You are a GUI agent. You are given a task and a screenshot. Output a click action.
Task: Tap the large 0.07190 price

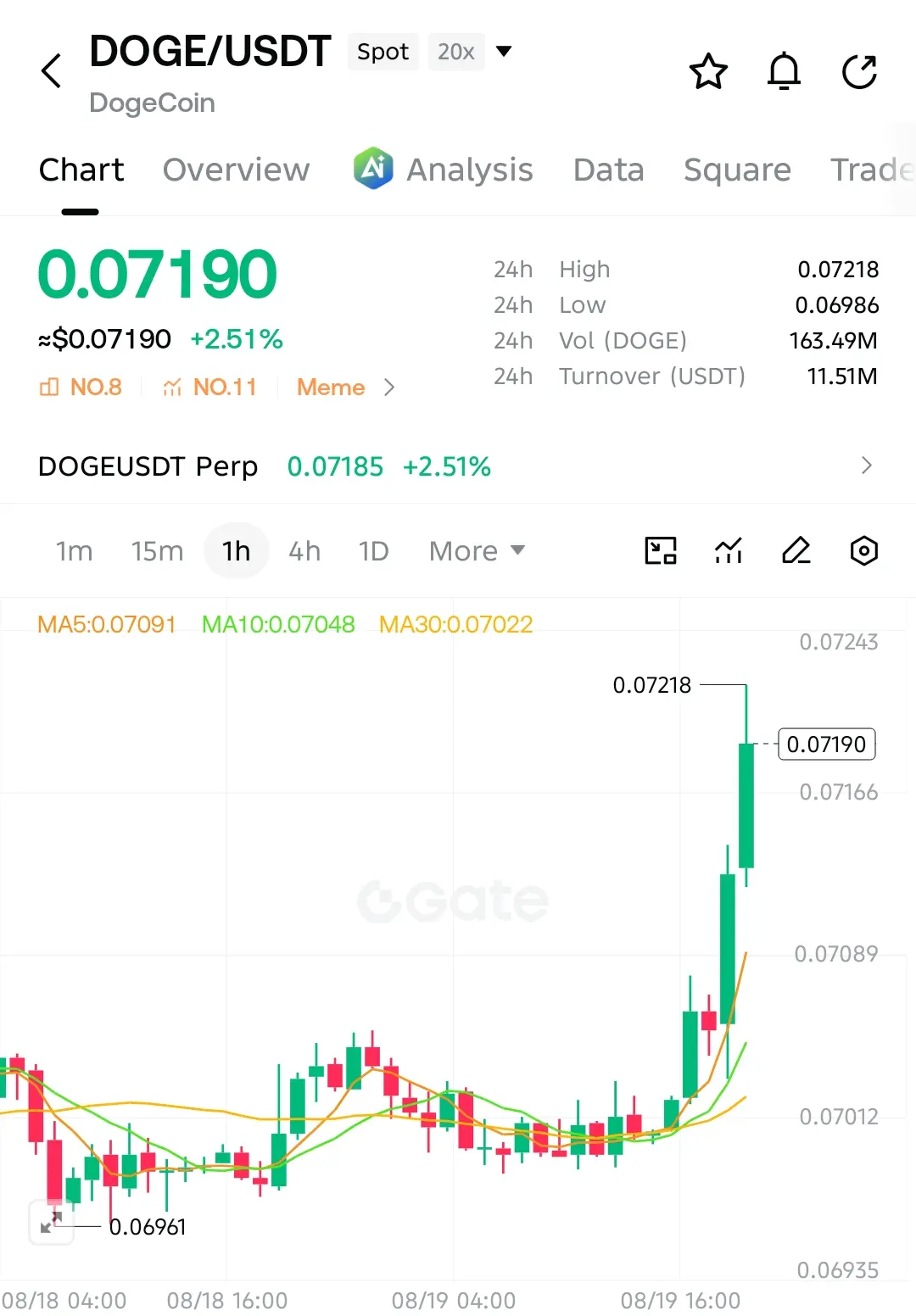tap(157, 276)
